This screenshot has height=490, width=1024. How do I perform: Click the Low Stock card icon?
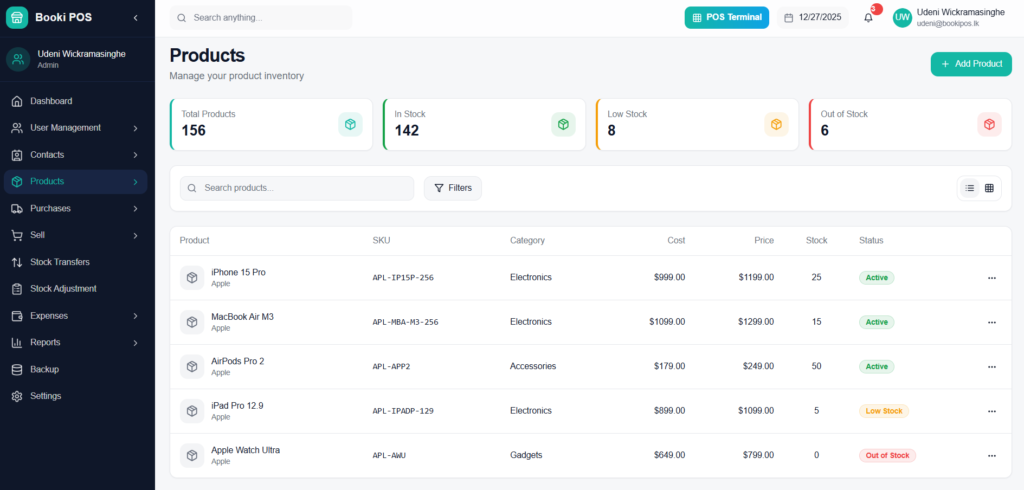click(776, 124)
